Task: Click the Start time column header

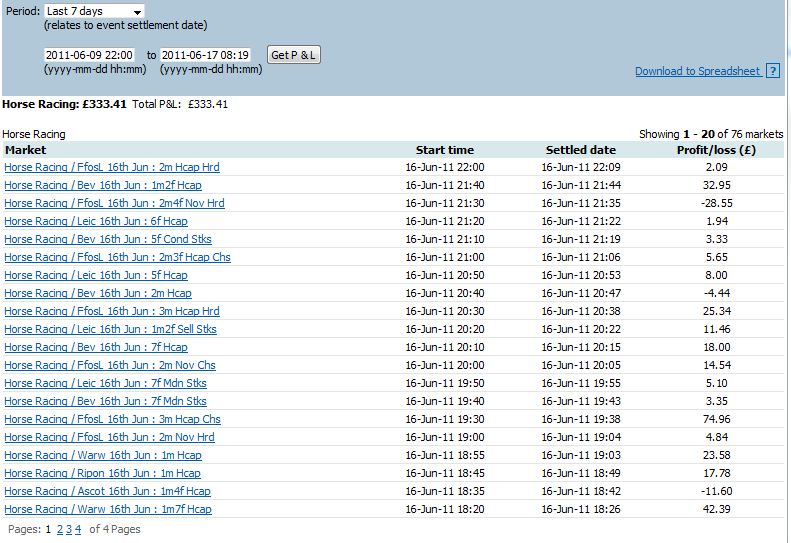Action: 445,150
